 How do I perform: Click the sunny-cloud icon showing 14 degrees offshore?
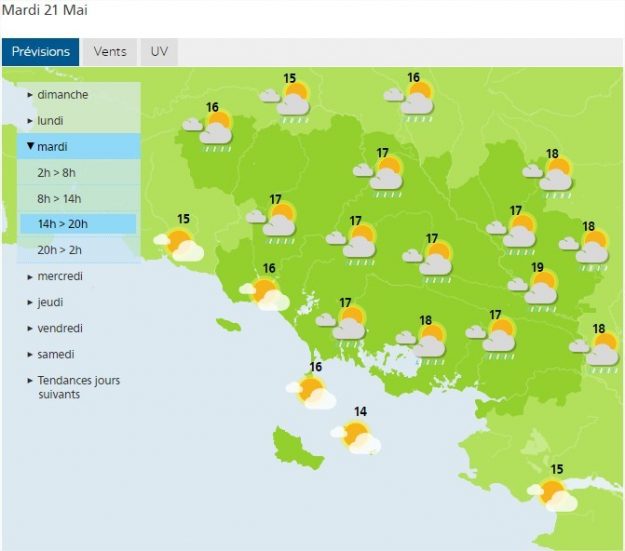[x=356, y=438]
